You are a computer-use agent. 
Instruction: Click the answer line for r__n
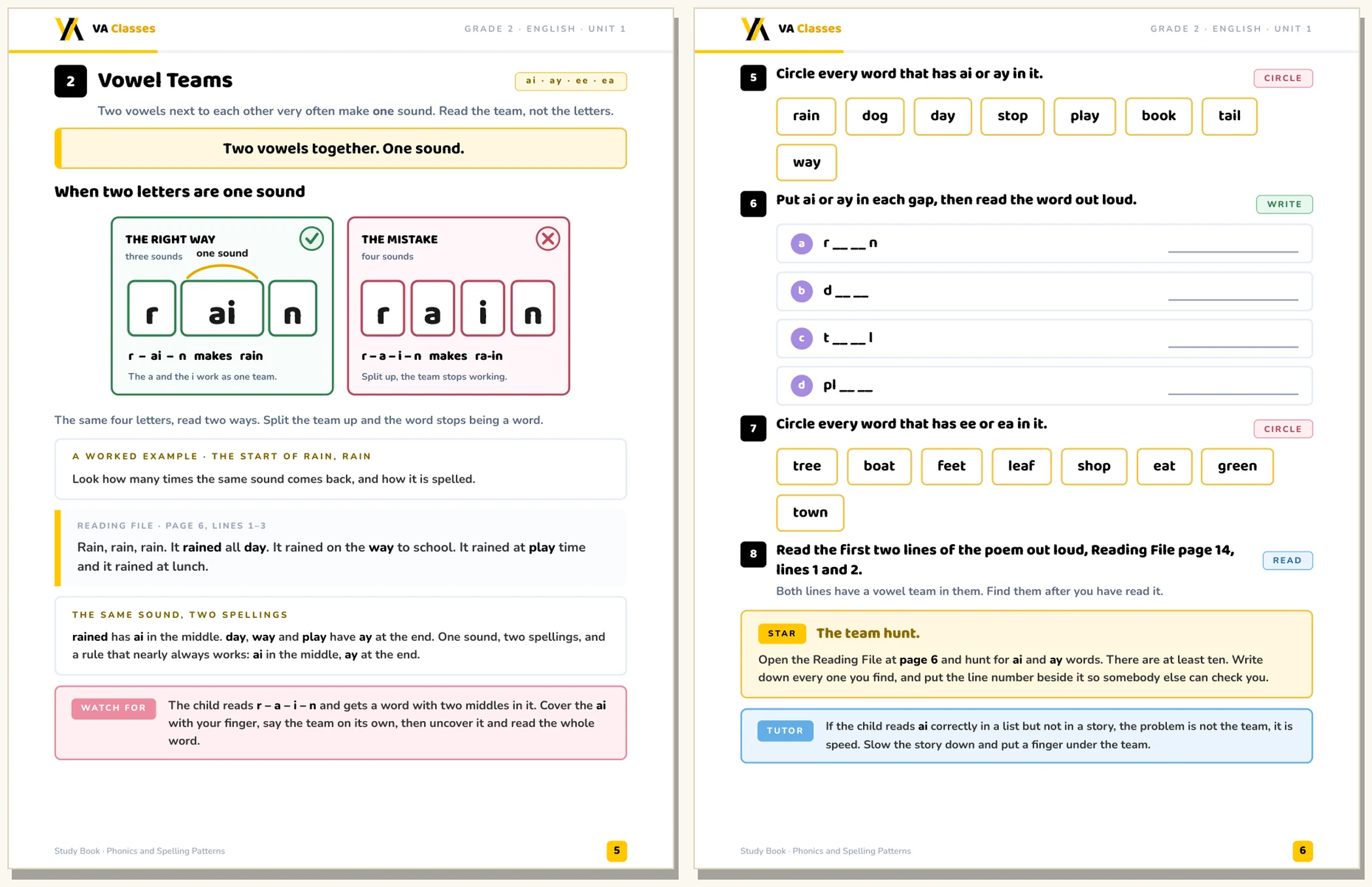(x=1233, y=251)
